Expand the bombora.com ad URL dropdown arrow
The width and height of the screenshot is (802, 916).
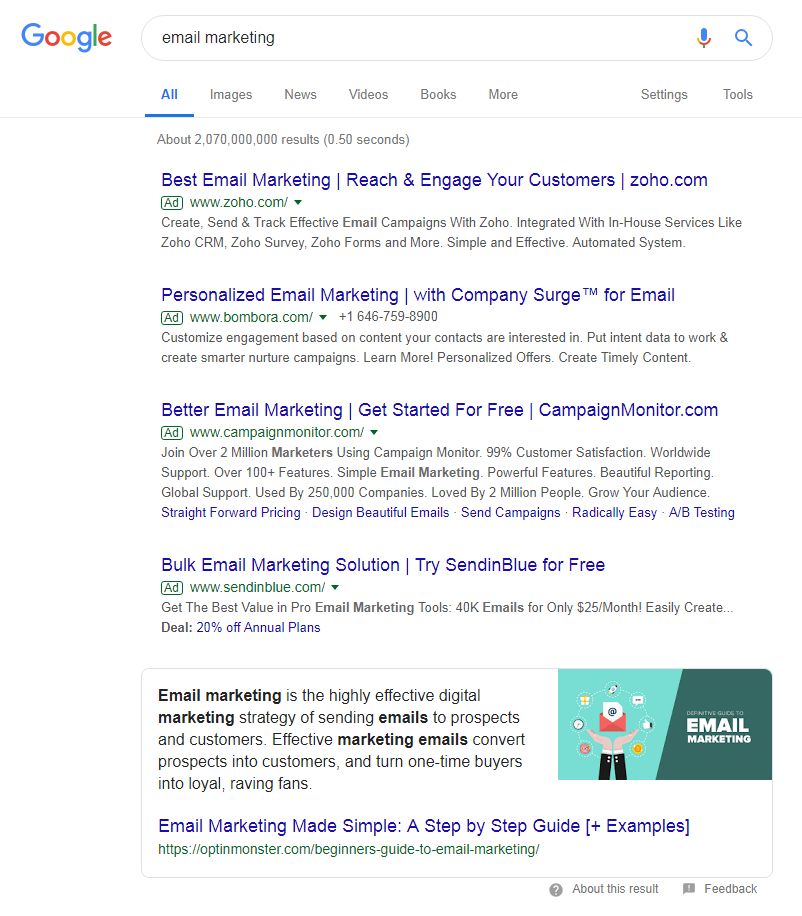point(323,317)
